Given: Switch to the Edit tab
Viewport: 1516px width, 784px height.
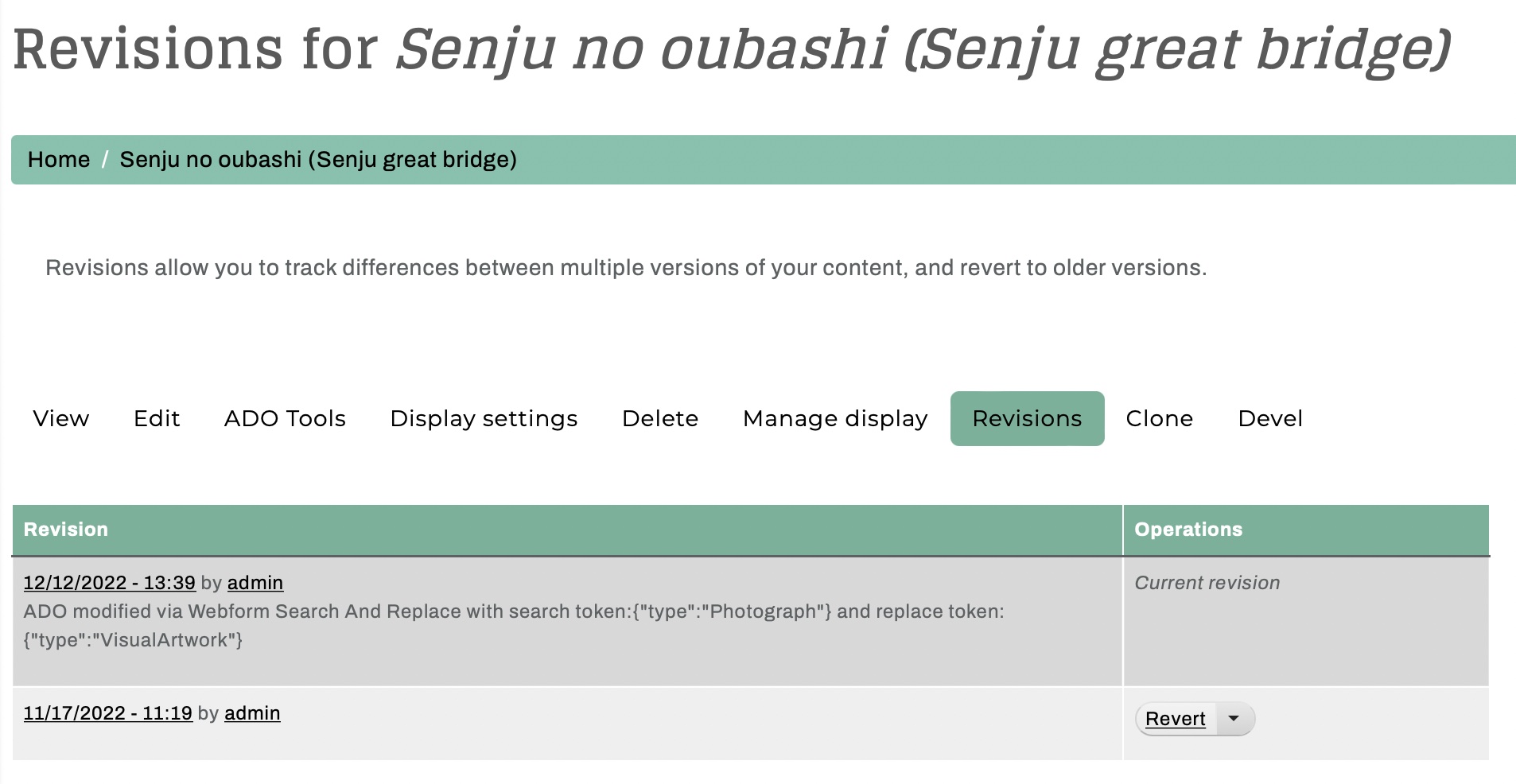Looking at the screenshot, I should [x=157, y=418].
